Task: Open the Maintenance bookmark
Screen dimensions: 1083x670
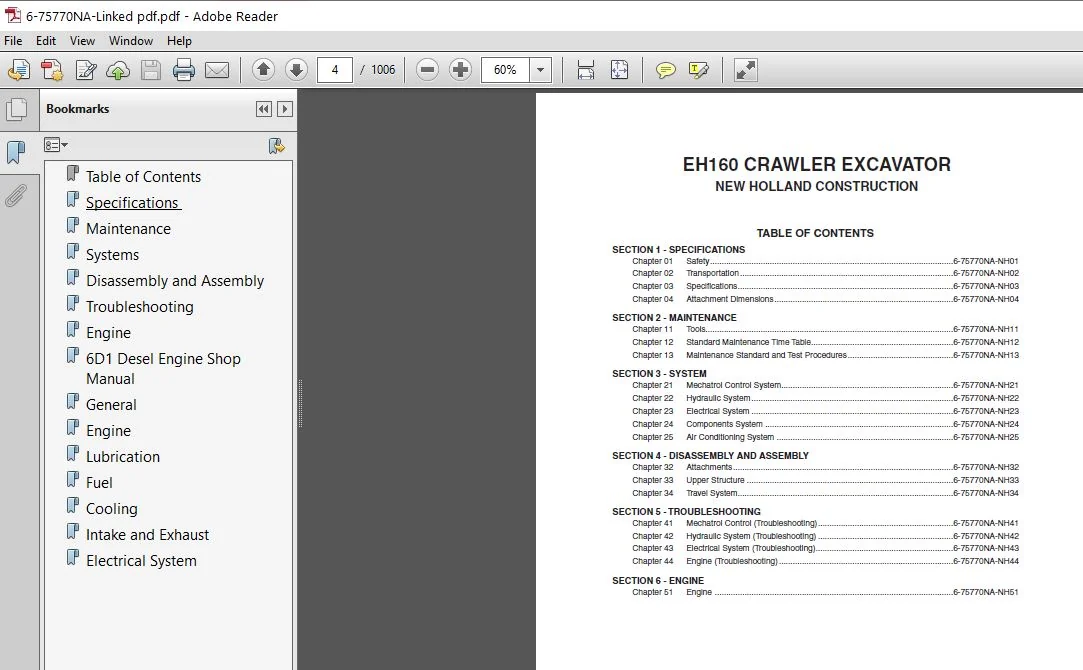Action: coord(128,229)
